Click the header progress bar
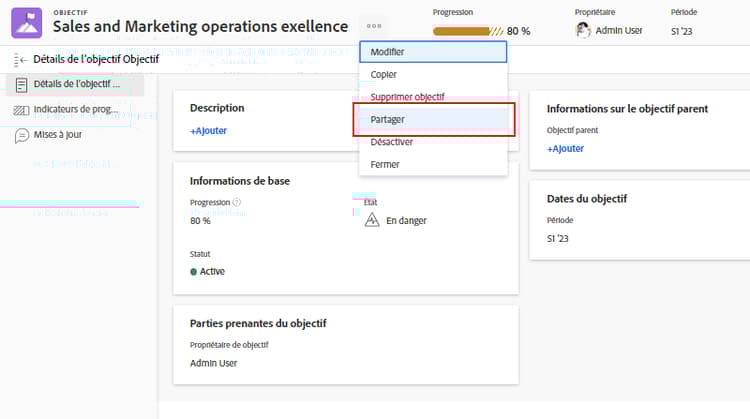Screen dimensions: 750x419 (467, 31)
